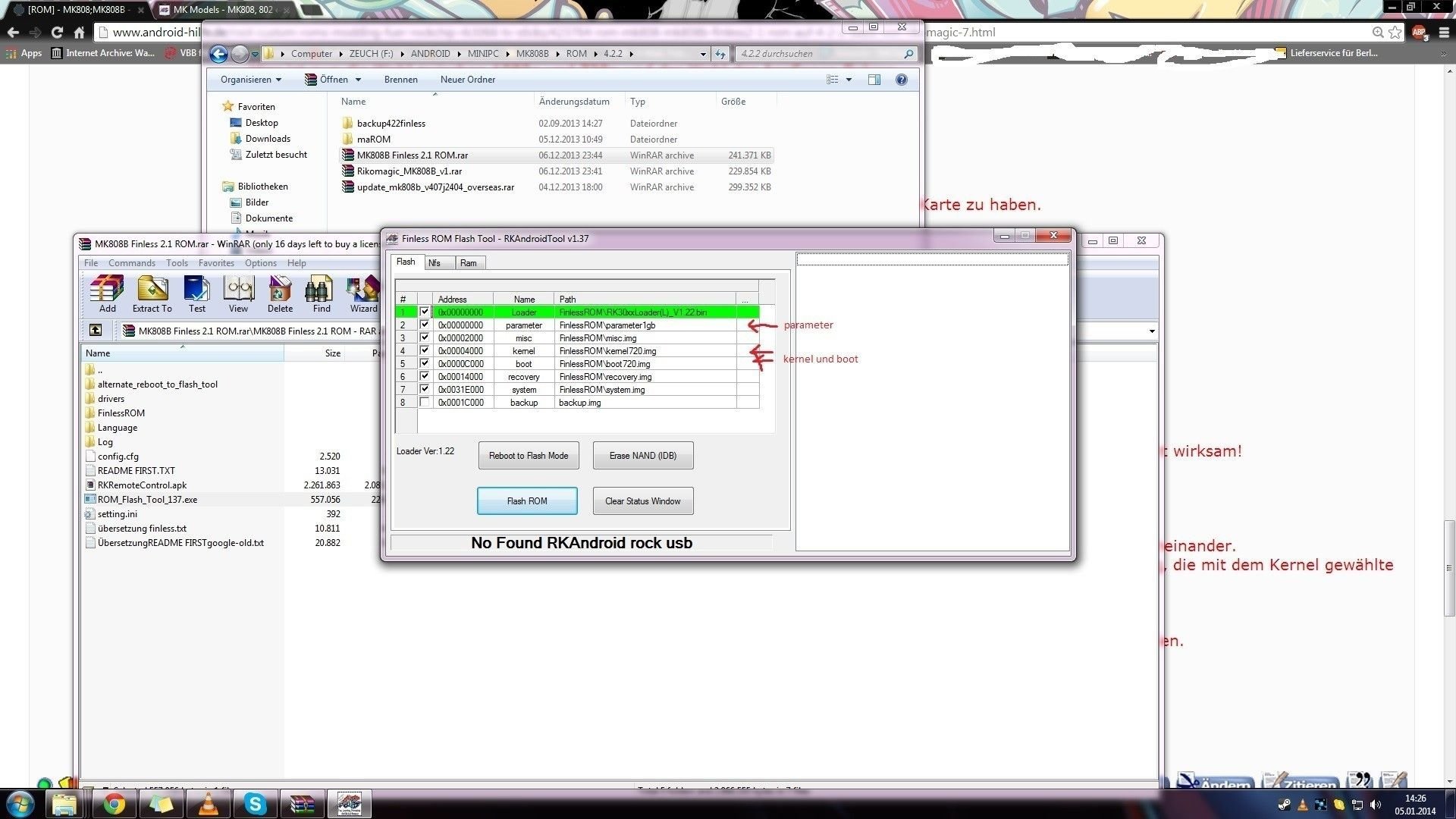The width and height of the screenshot is (1456, 819).
Task: Uncheck the recovery row checkbox
Action: tap(425, 376)
